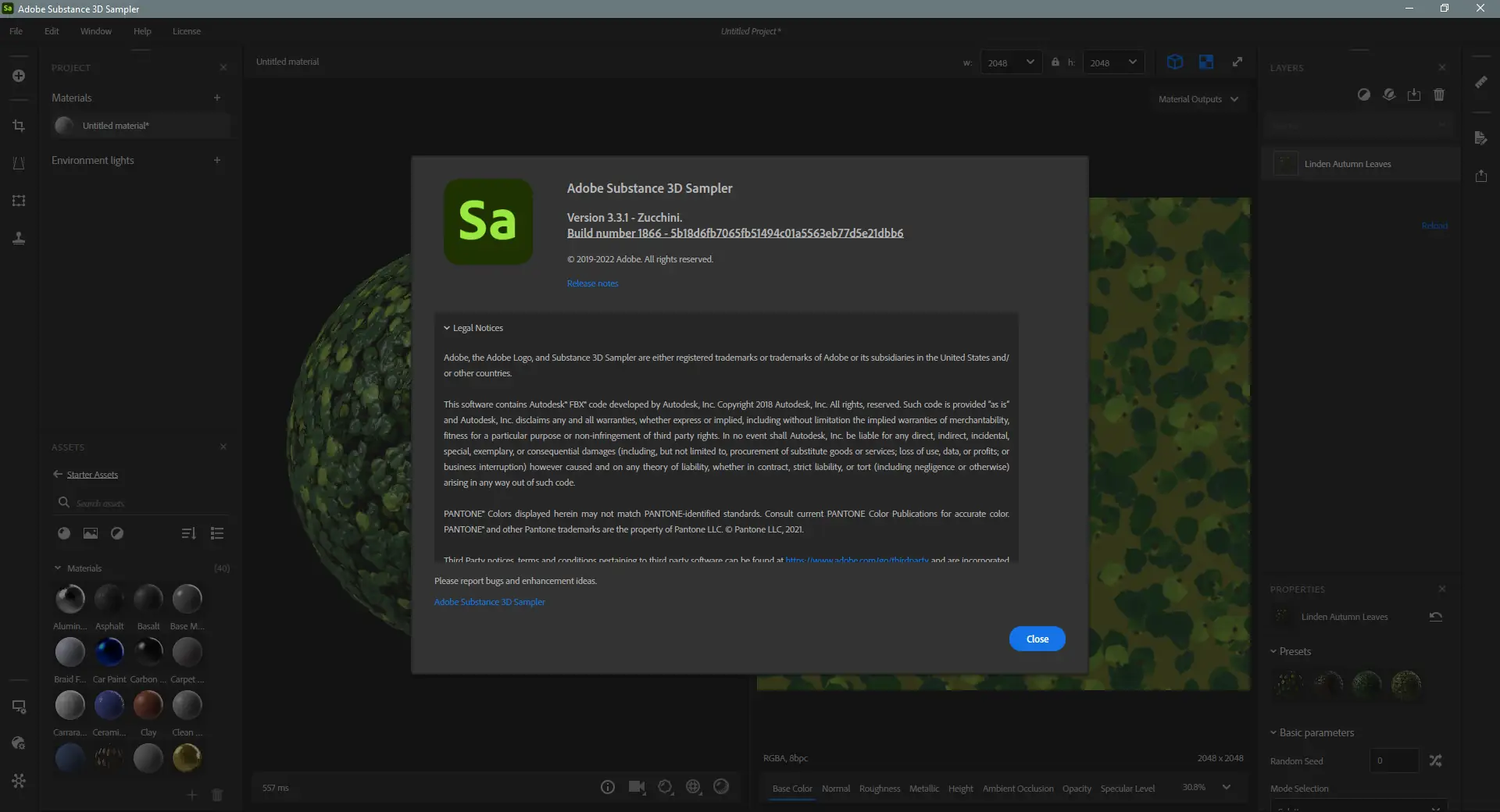This screenshot has height=812, width=1500.
Task: Add a material layer in Layers panel
Action: (1389, 94)
